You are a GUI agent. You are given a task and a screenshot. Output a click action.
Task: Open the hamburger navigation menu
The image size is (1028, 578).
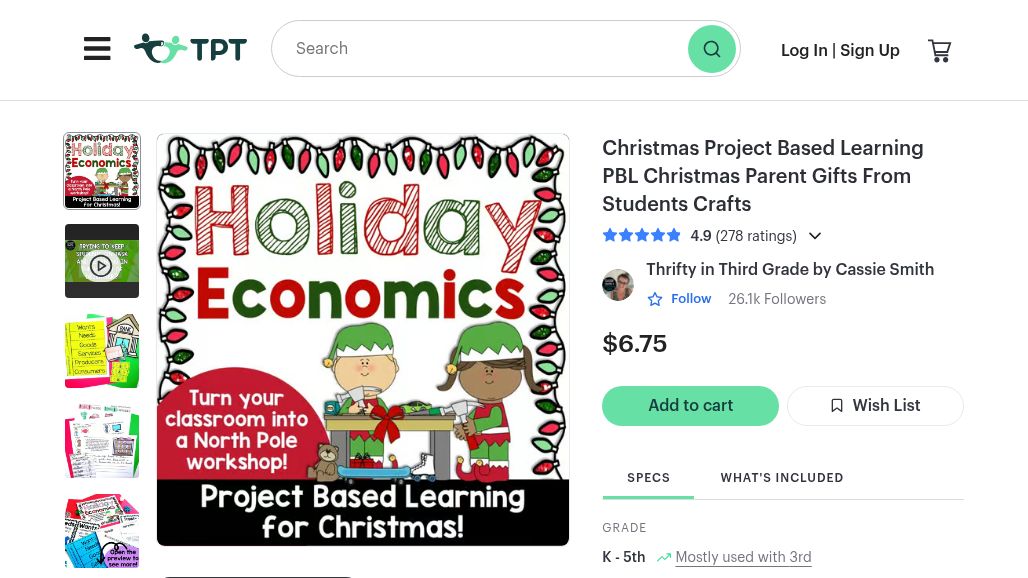click(x=97, y=49)
